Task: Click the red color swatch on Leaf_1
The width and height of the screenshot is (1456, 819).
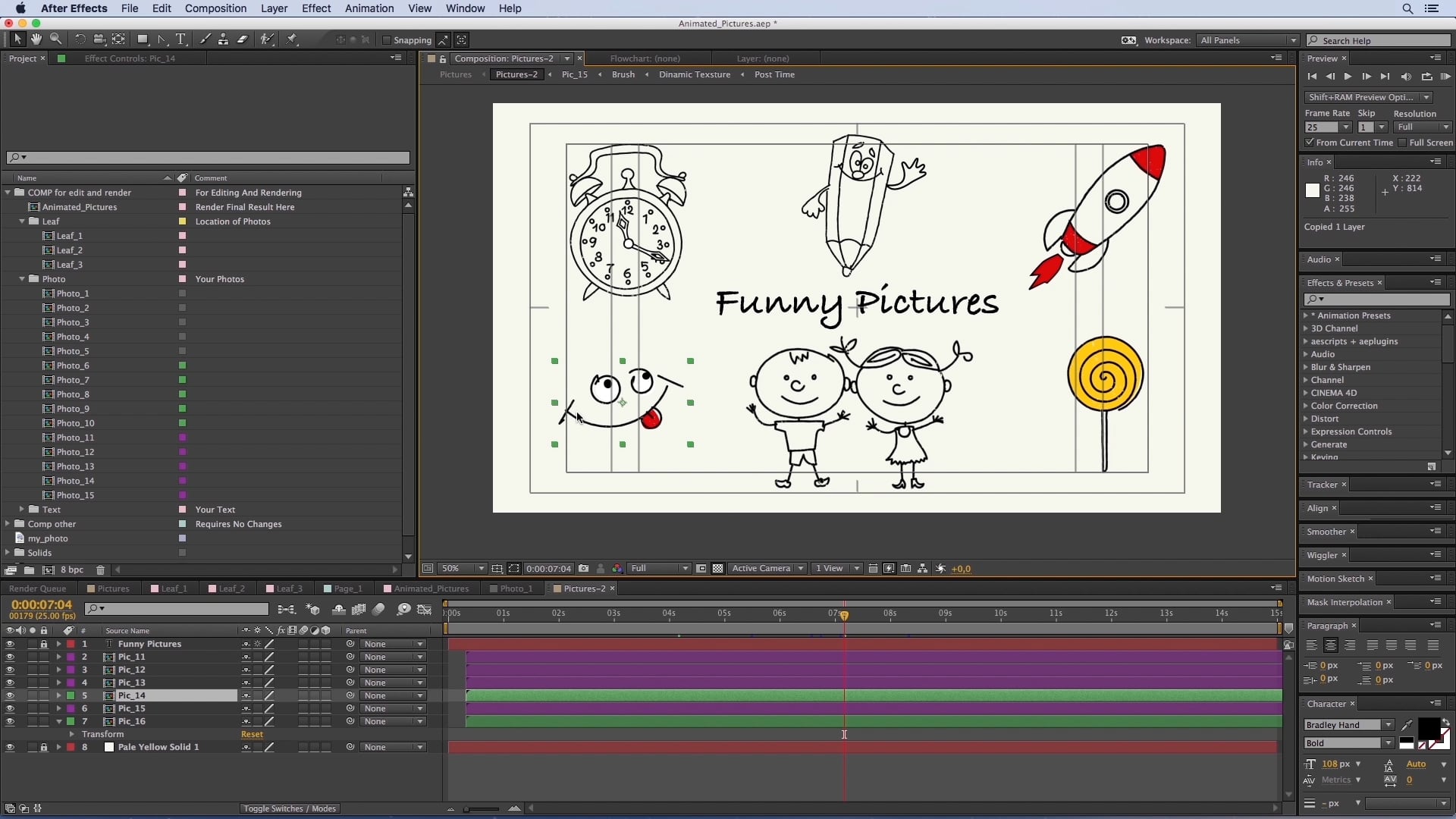Action: click(181, 235)
